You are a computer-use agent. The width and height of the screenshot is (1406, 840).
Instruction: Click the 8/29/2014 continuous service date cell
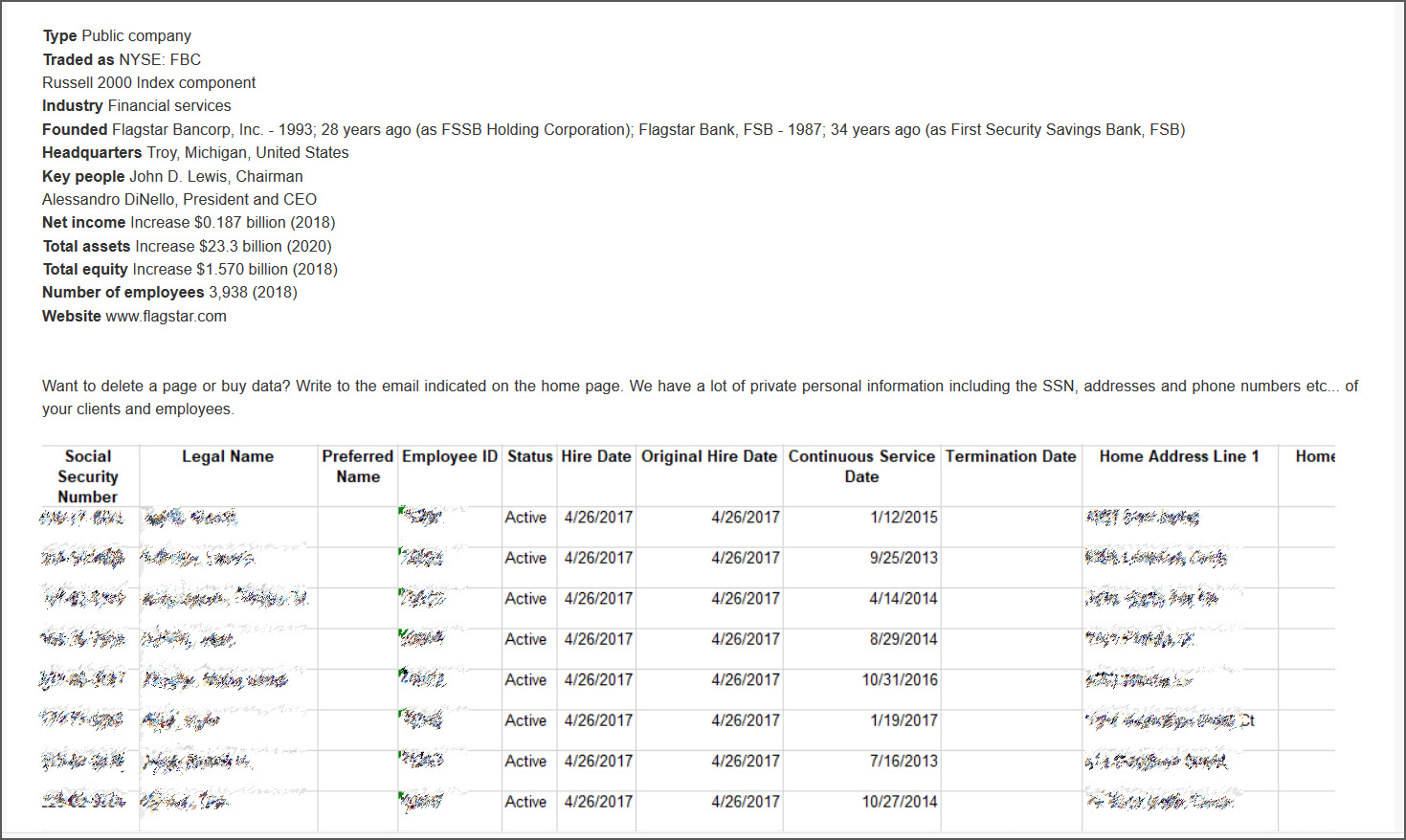[x=904, y=639]
